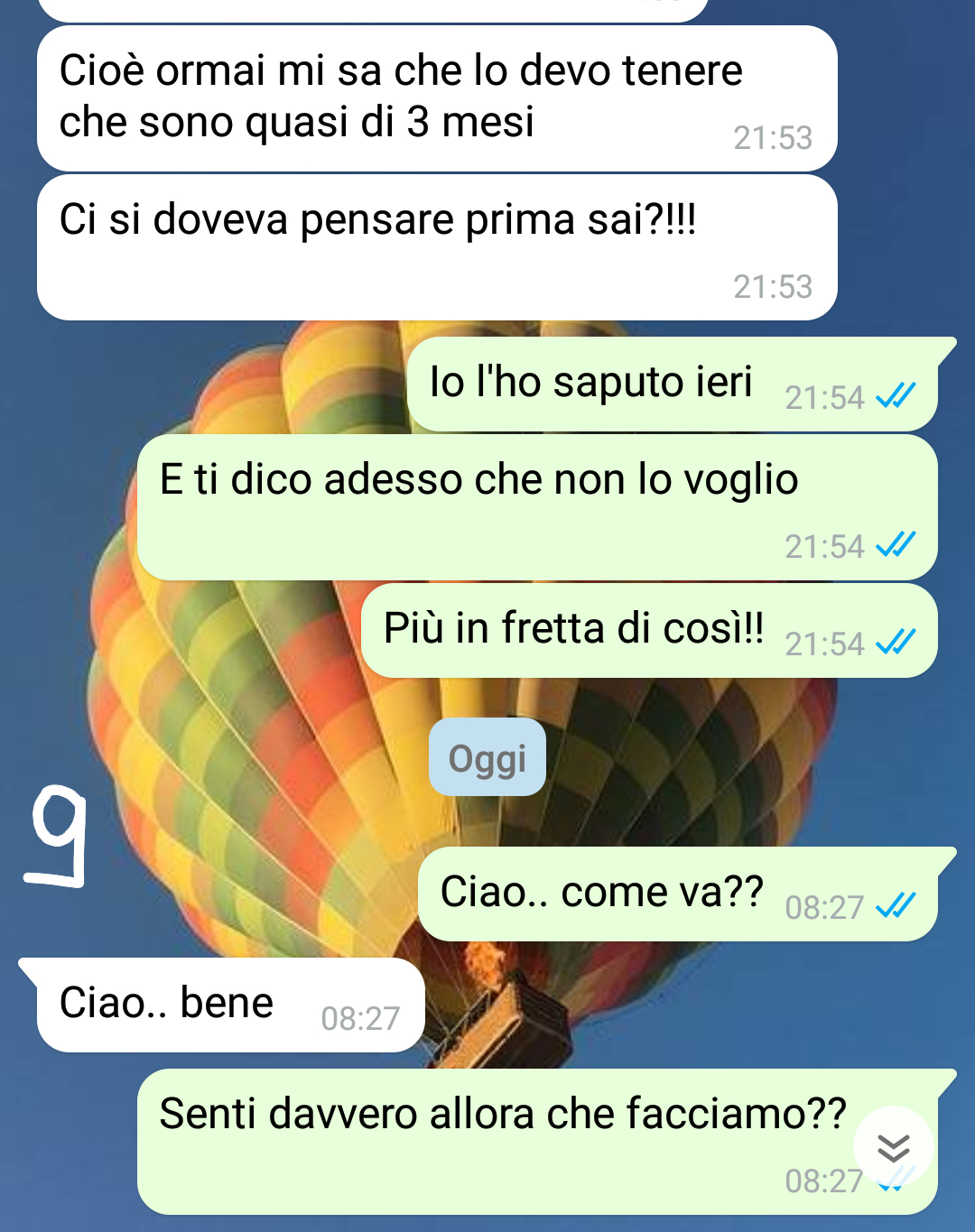Screen dimensions: 975x1232
Task: Select message 'Senti davvero allora che facciamo??'
Action: coord(537,1142)
